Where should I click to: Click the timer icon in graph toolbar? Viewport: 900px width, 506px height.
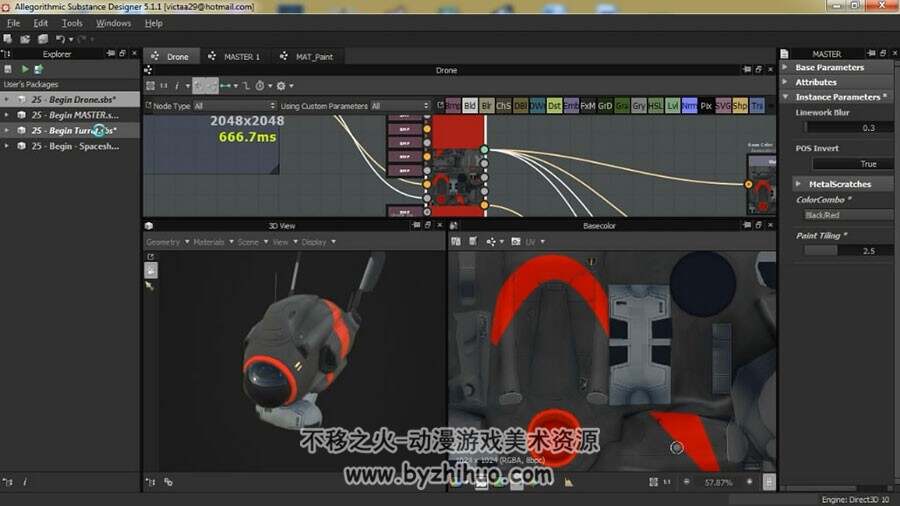260,85
